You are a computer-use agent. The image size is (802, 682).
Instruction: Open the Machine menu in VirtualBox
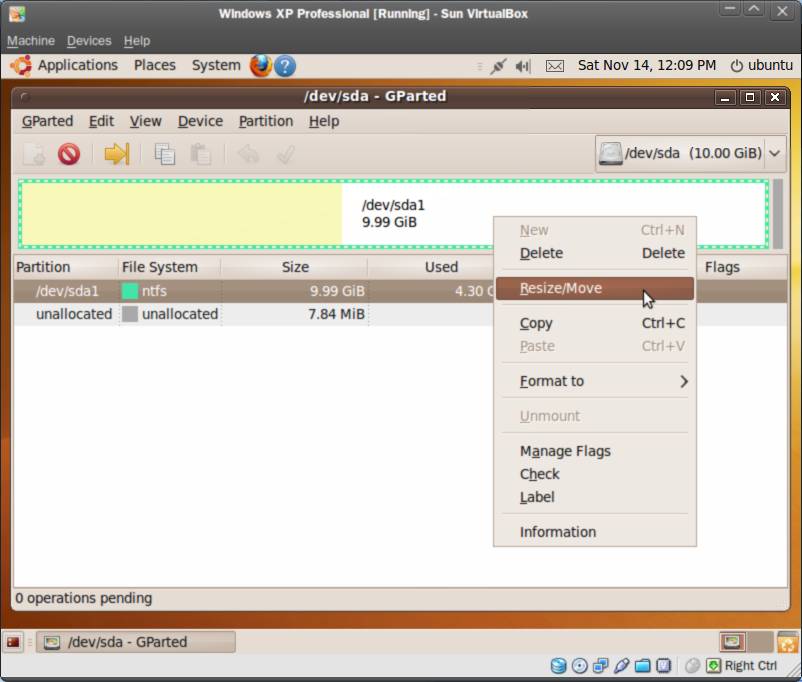click(31, 41)
